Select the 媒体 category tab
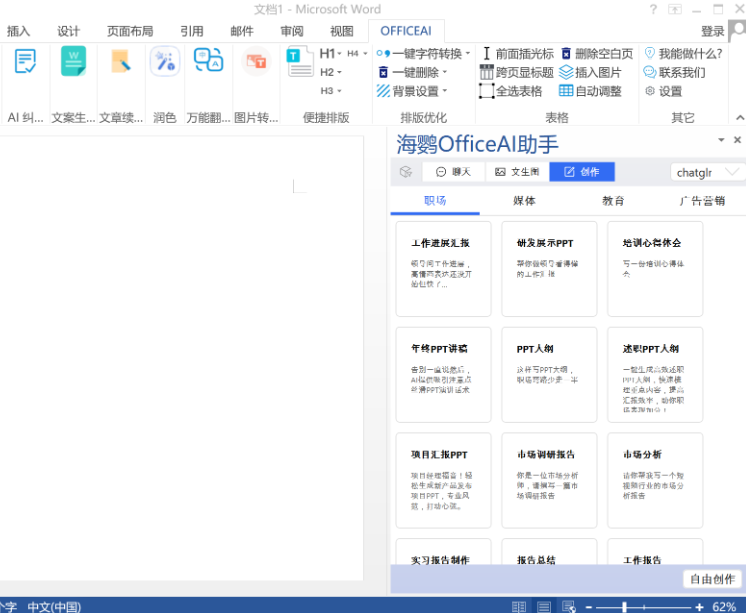Screen dimensions: 746x613 coord(524,201)
